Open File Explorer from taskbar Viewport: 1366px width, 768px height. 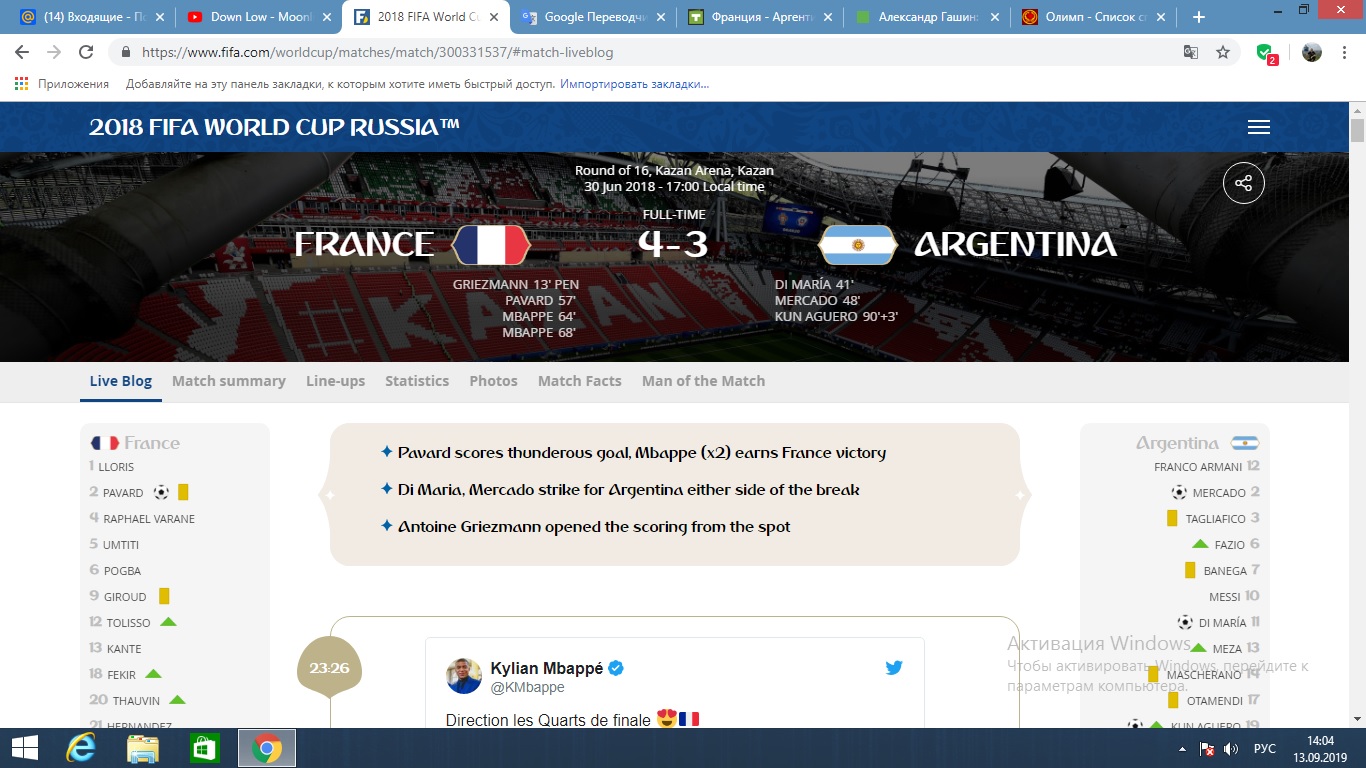point(143,748)
